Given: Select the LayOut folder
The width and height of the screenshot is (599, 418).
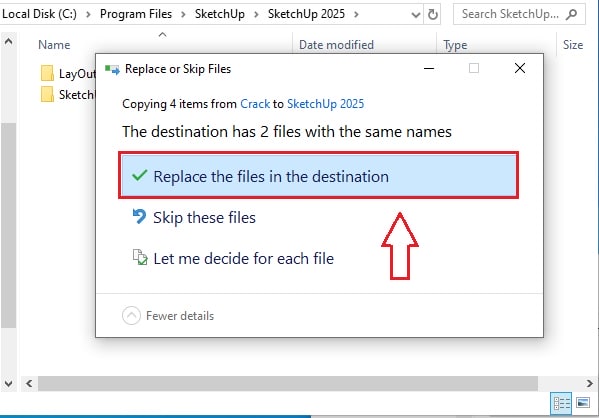Looking at the screenshot, I should point(68,73).
